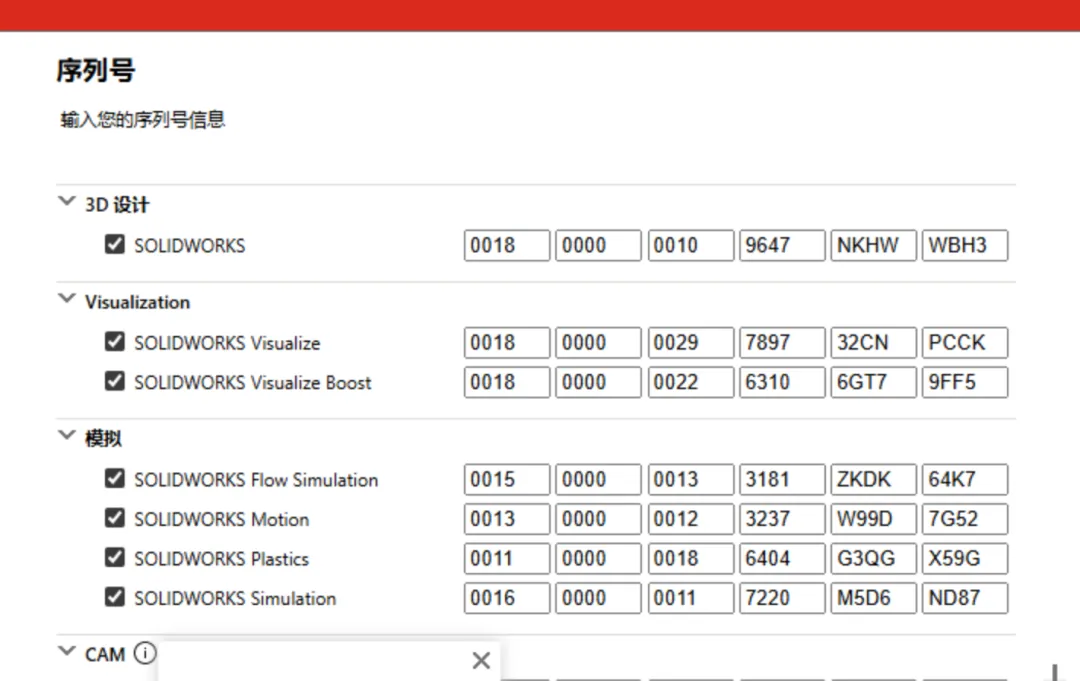
Task: Click the 序列号 page heading
Action: tap(96, 70)
